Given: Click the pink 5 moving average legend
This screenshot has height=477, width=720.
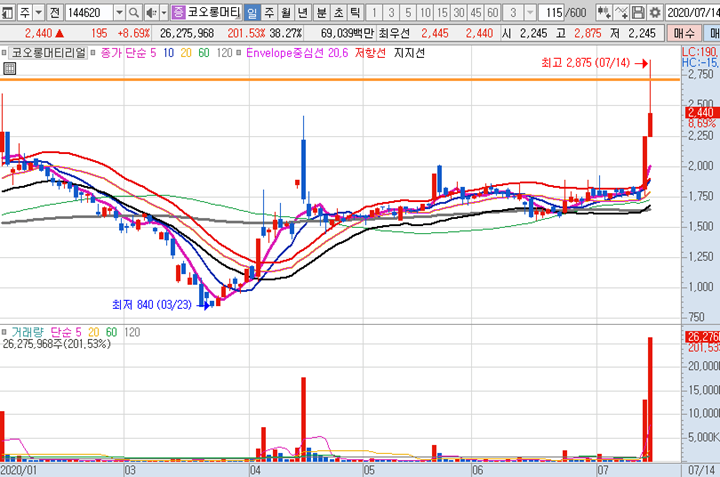Looking at the screenshot, I should (153, 53).
